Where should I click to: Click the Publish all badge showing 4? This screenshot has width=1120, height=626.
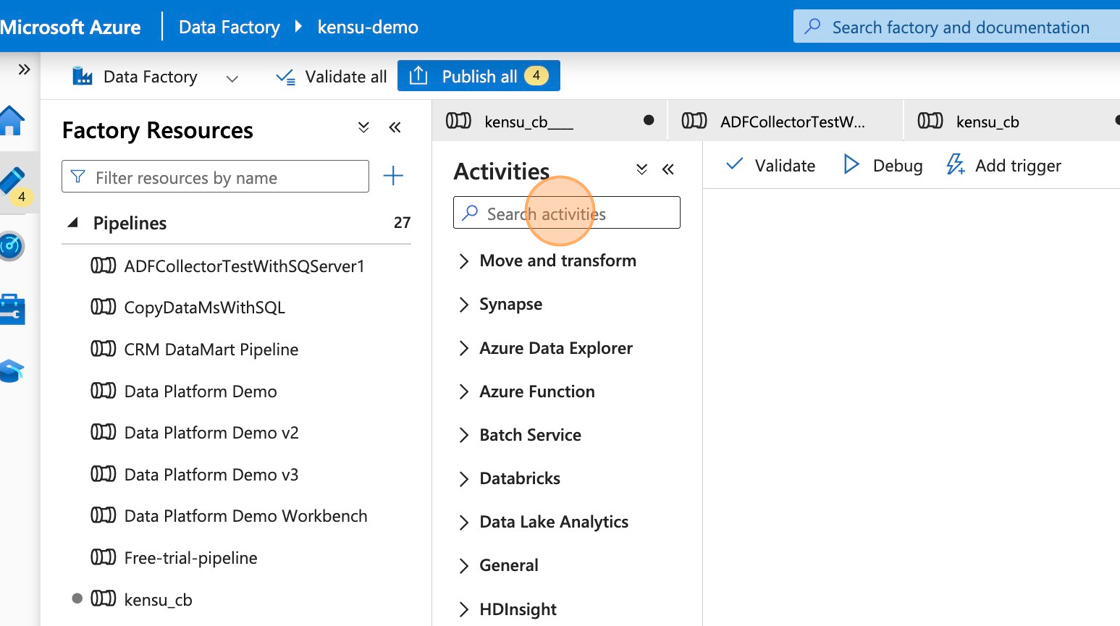536,76
